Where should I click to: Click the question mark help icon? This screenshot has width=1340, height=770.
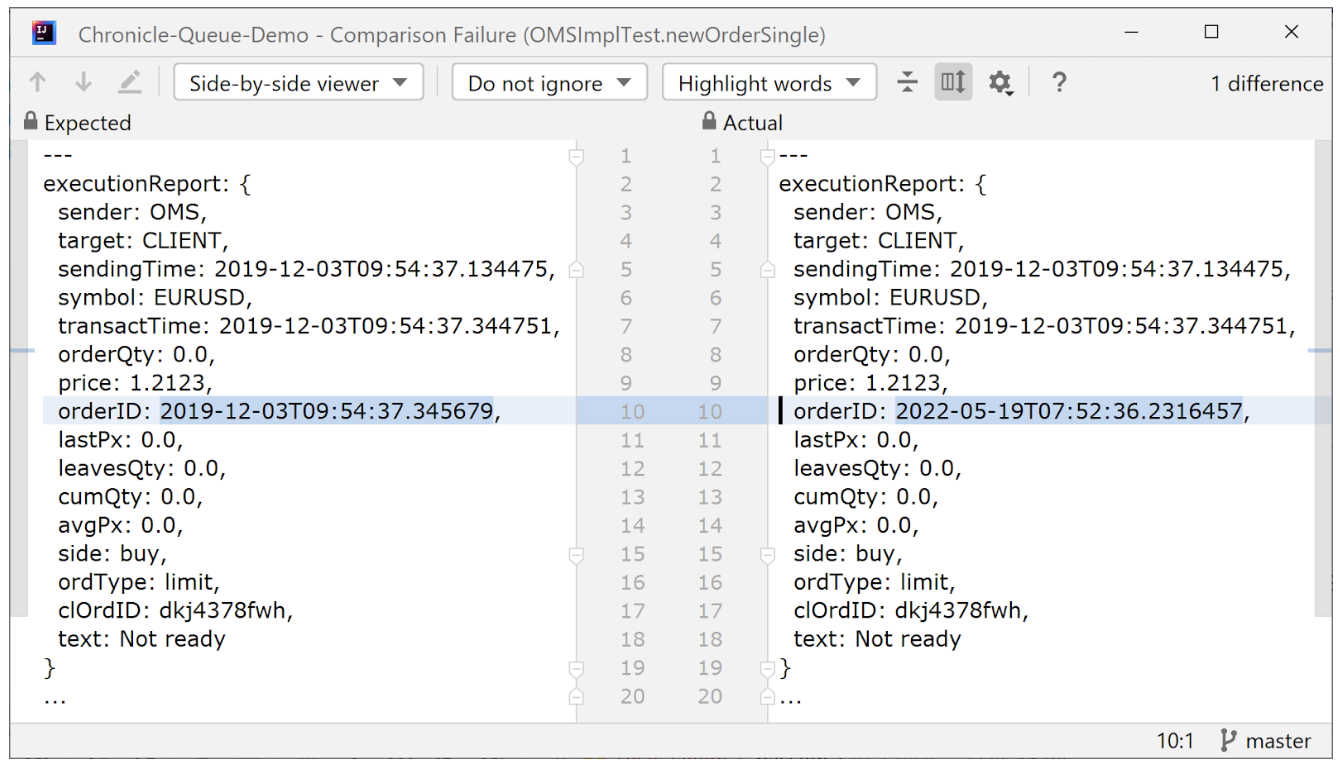coord(1059,83)
